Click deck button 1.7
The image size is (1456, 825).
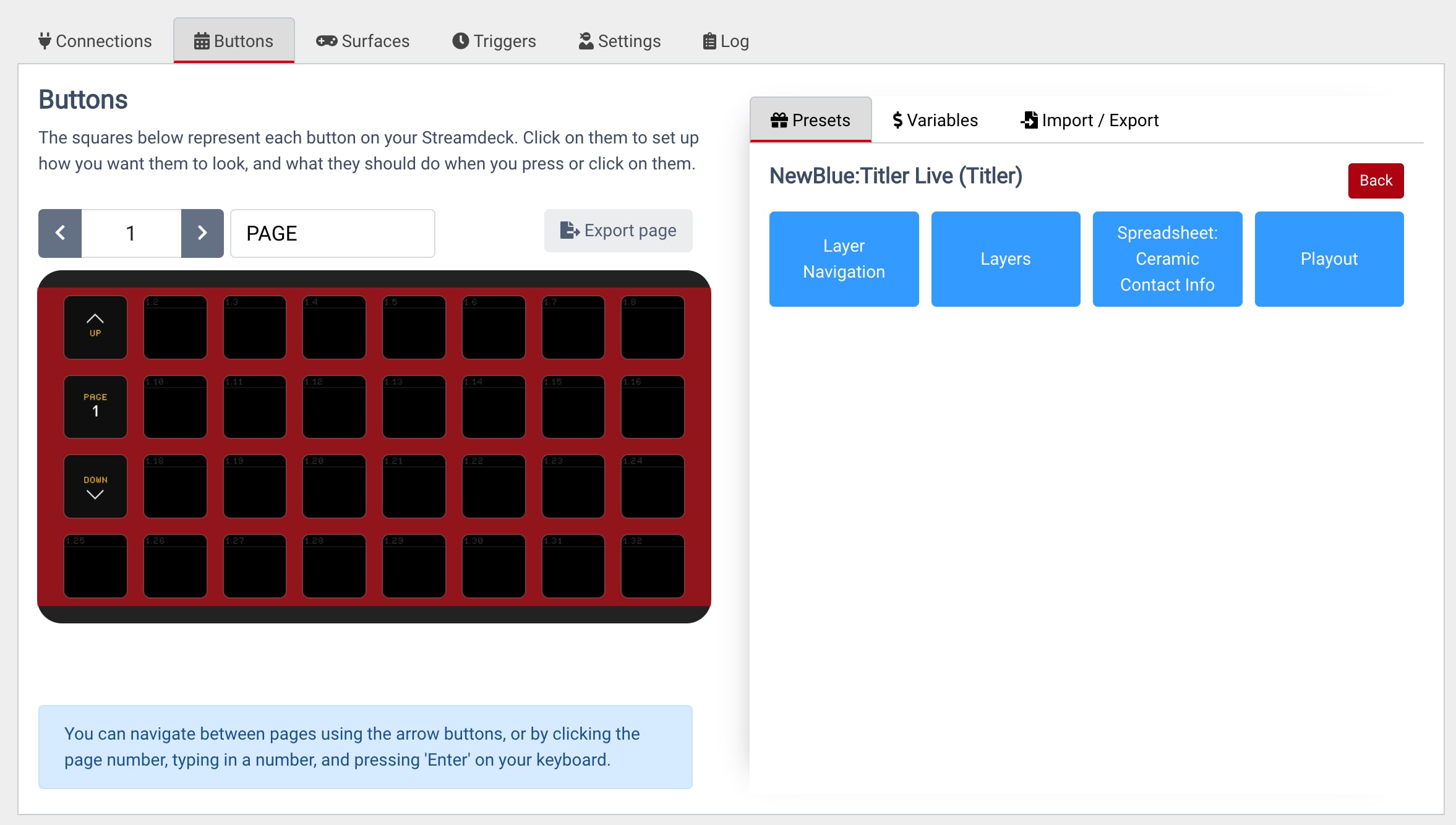(x=573, y=327)
